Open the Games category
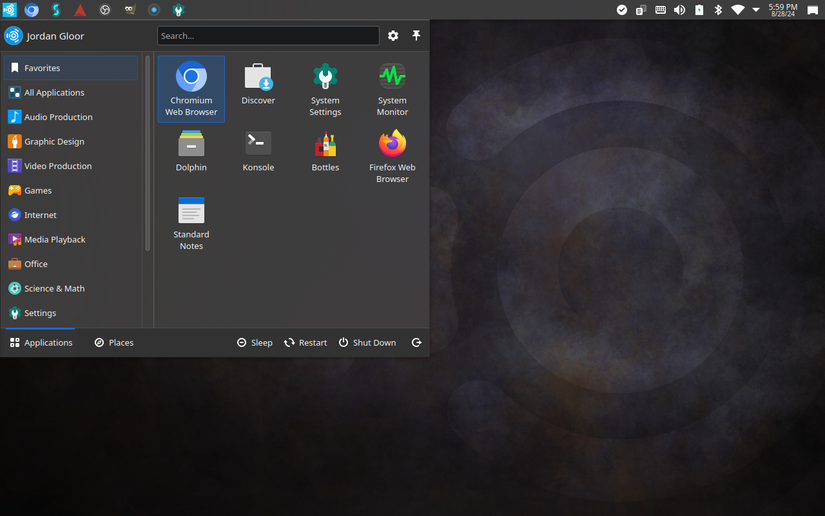This screenshot has width=825, height=516. pyautogui.click(x=71, y=190)
